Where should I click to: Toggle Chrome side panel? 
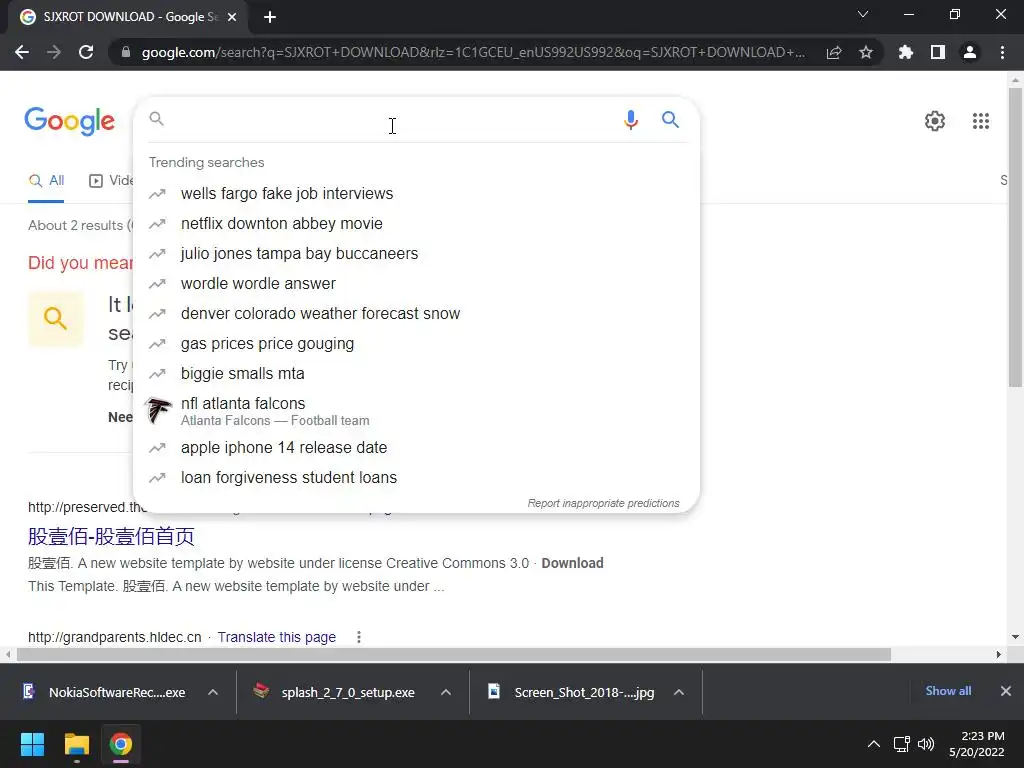[x=937, y=52]
